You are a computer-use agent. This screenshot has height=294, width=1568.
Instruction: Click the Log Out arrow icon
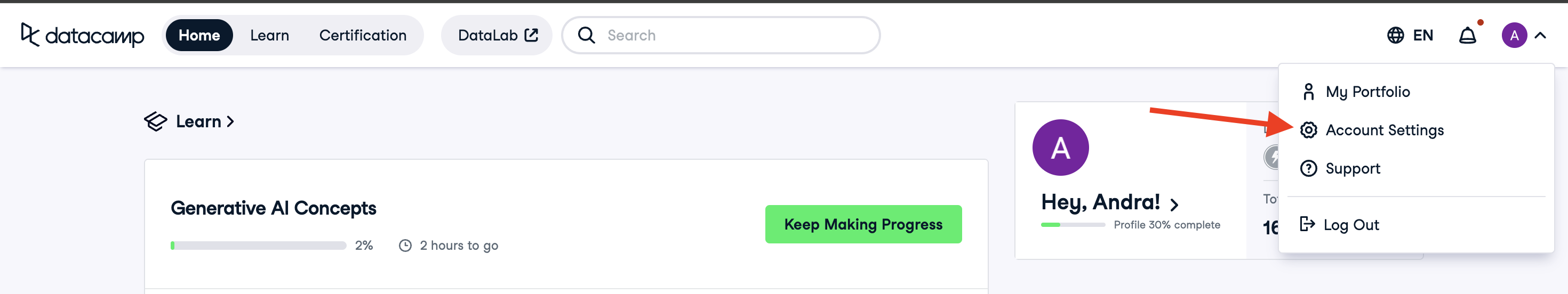1307,224
